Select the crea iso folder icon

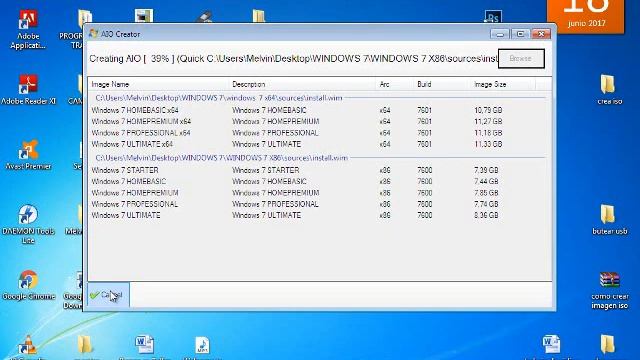(x=609, y=89)
